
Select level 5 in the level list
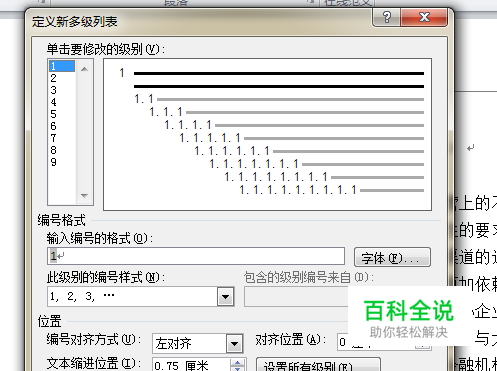tap(62, 114)
